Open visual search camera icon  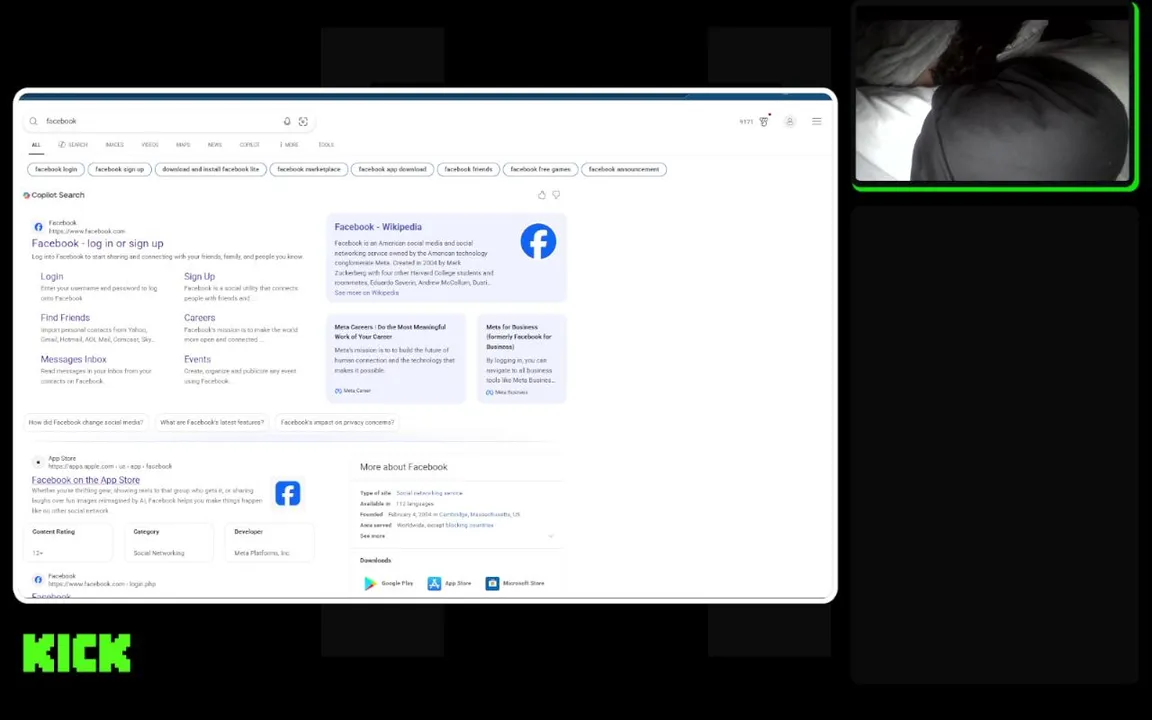(303, 121)
